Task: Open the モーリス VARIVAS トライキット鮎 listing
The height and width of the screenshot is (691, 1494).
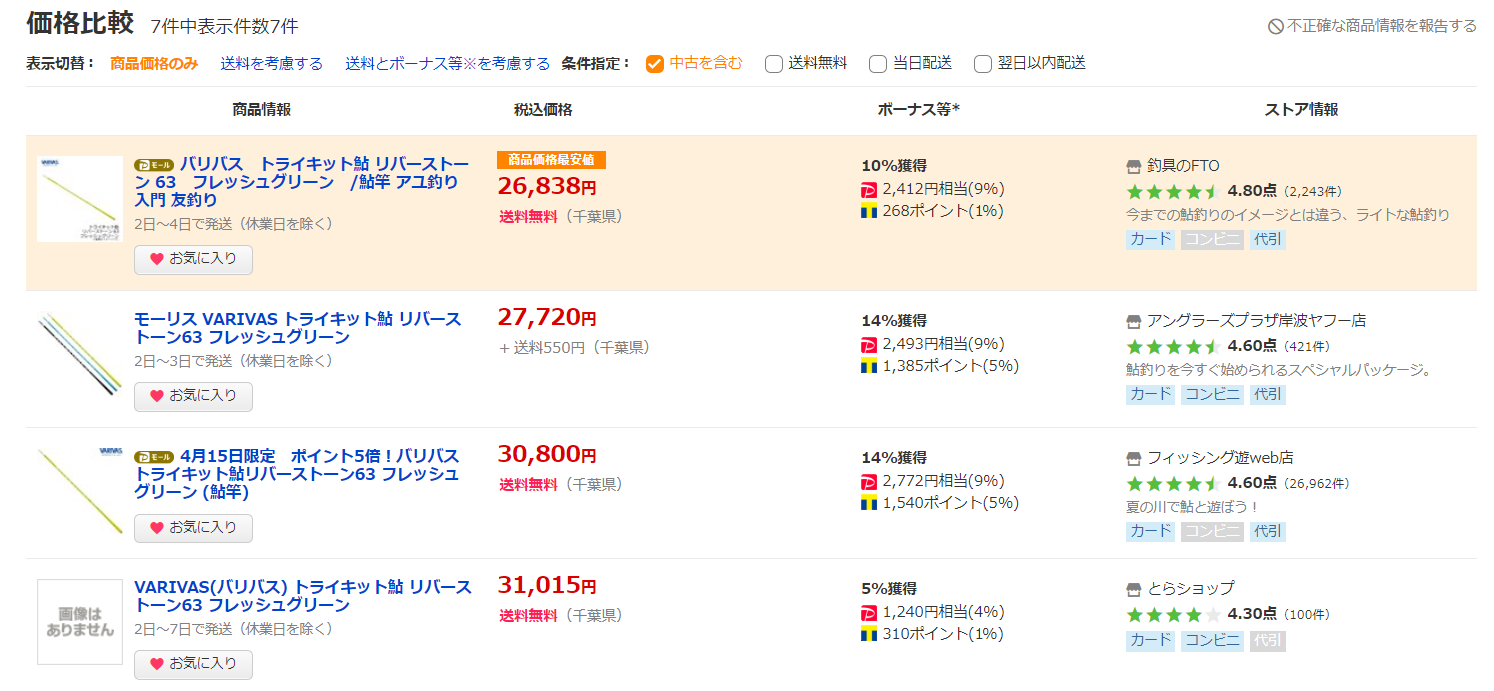Action: point(298,328)
